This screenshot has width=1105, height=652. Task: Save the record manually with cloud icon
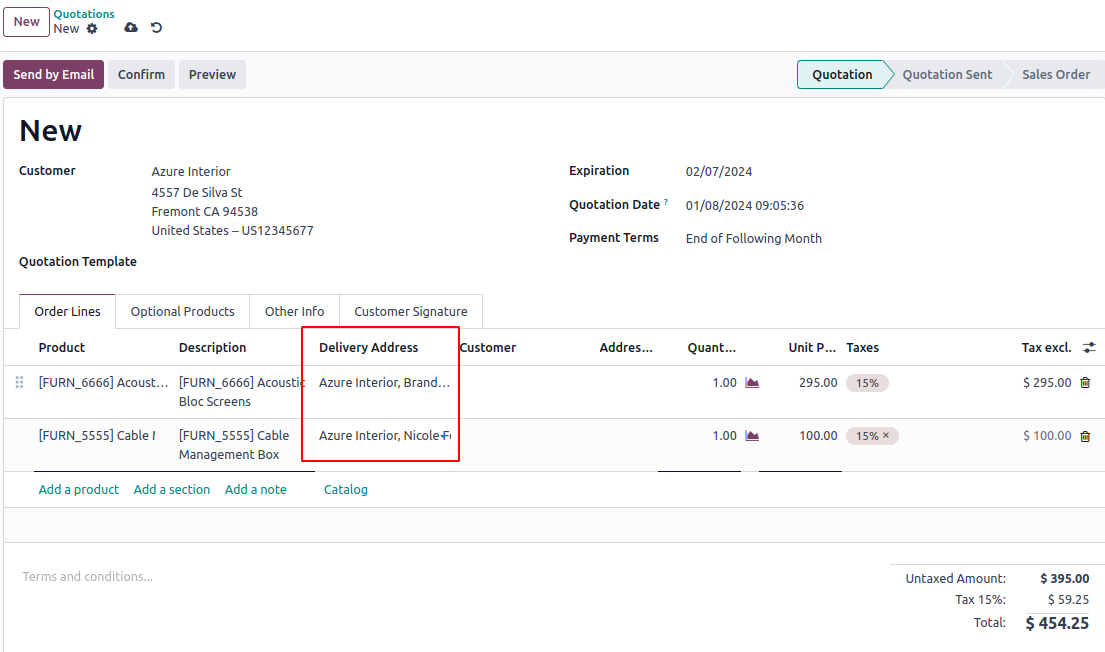pyautogui.click(x=131, y=27)
